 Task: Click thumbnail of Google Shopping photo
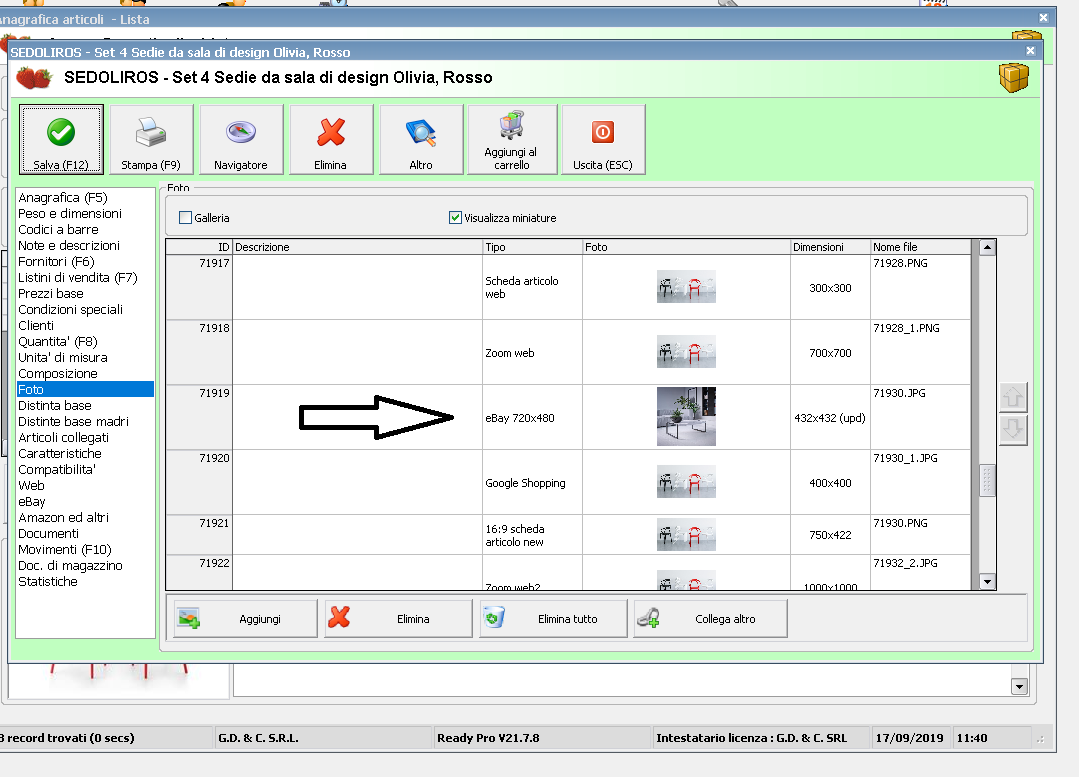click(686, 482)
